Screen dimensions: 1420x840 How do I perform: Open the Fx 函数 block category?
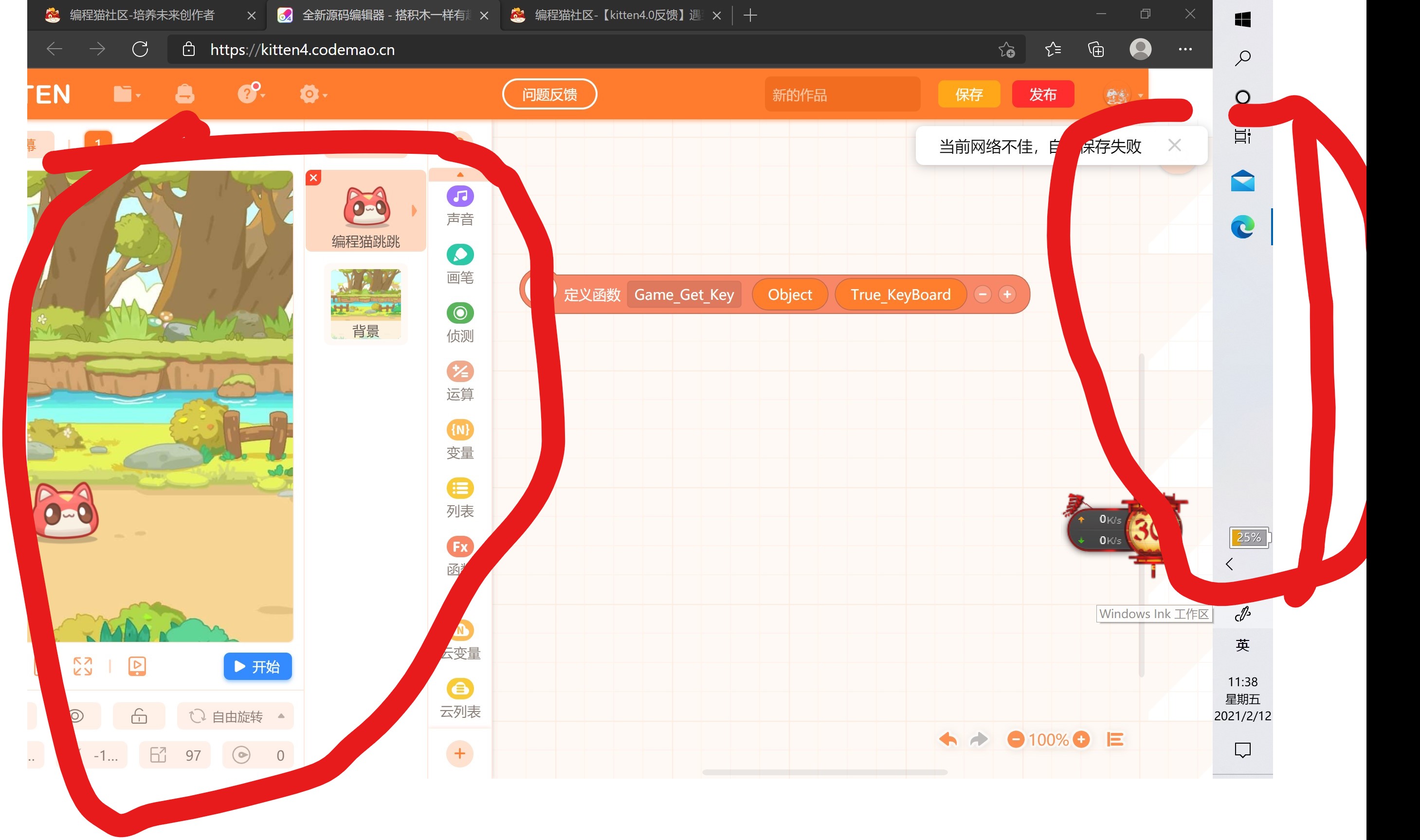tap(460, 556)
